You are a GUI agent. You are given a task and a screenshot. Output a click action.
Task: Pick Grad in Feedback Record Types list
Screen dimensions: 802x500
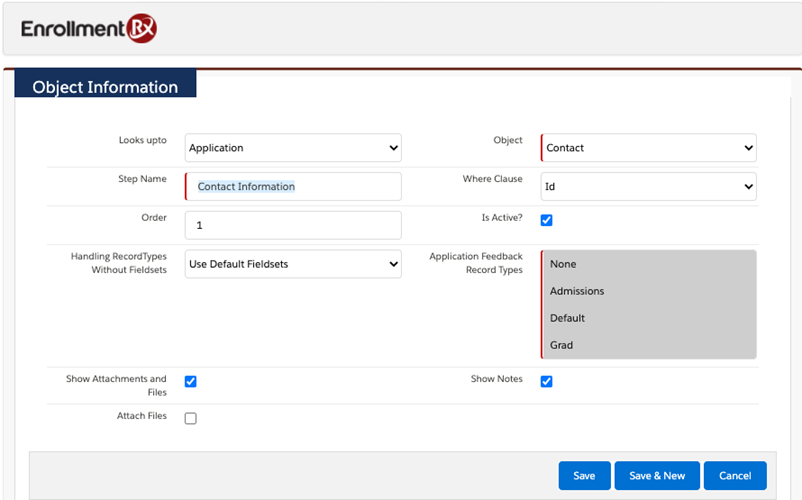click(562, 345)
